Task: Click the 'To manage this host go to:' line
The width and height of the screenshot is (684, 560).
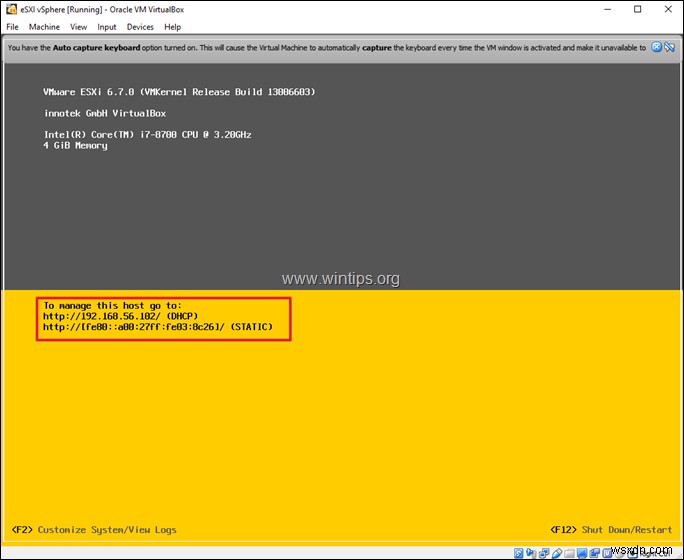Action: point(112,305)
